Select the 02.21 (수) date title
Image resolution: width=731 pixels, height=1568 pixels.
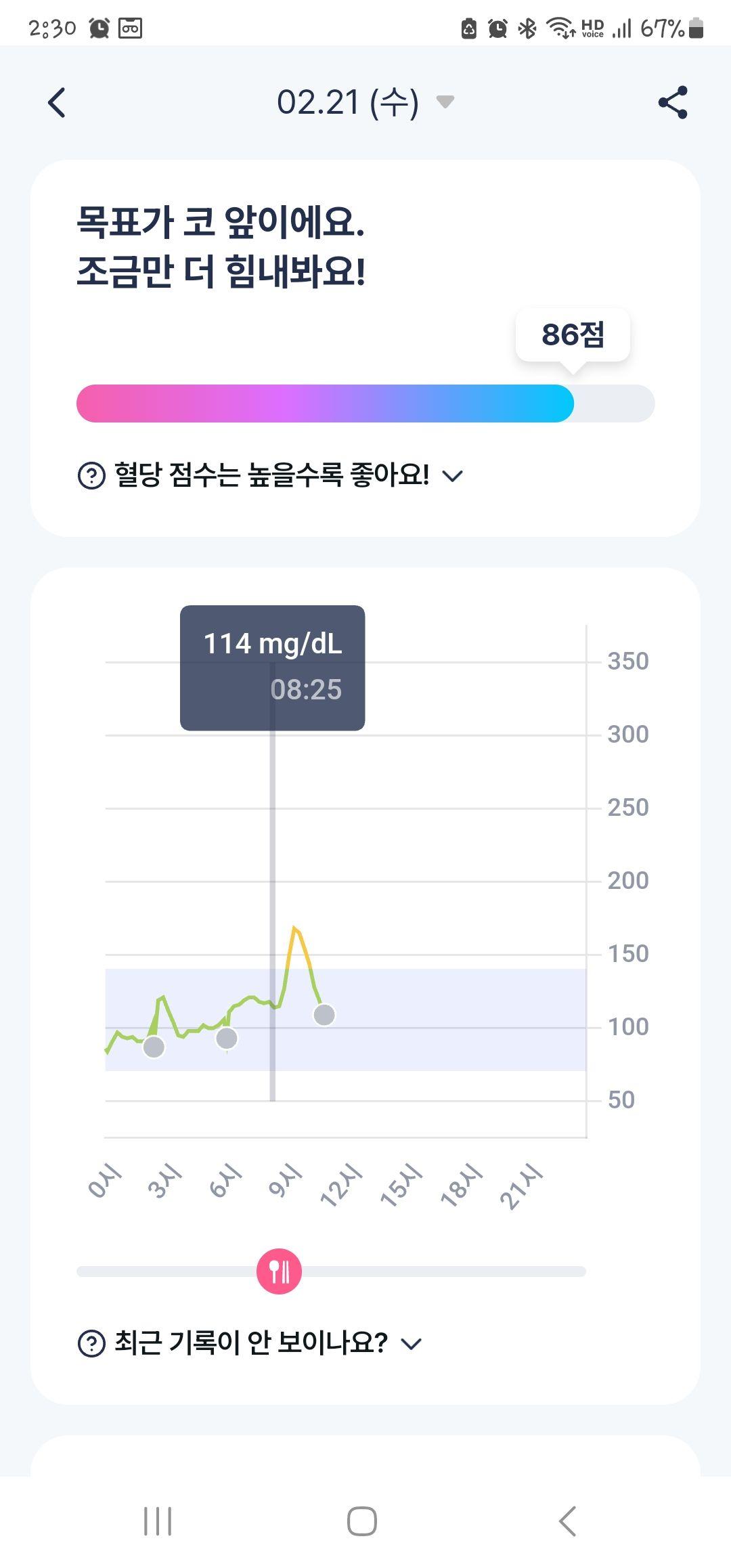348,102
